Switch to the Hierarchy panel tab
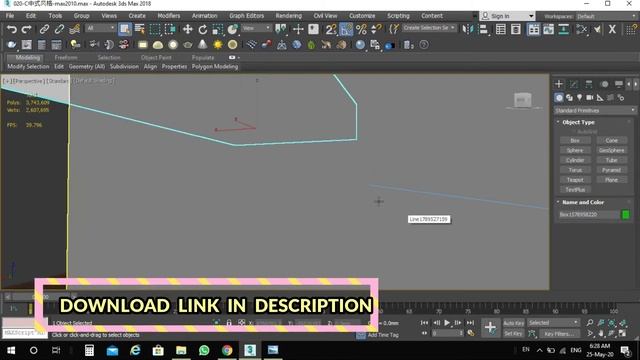Image resolution: width=640 pixels, height=360 pixels. pos(589,84)
